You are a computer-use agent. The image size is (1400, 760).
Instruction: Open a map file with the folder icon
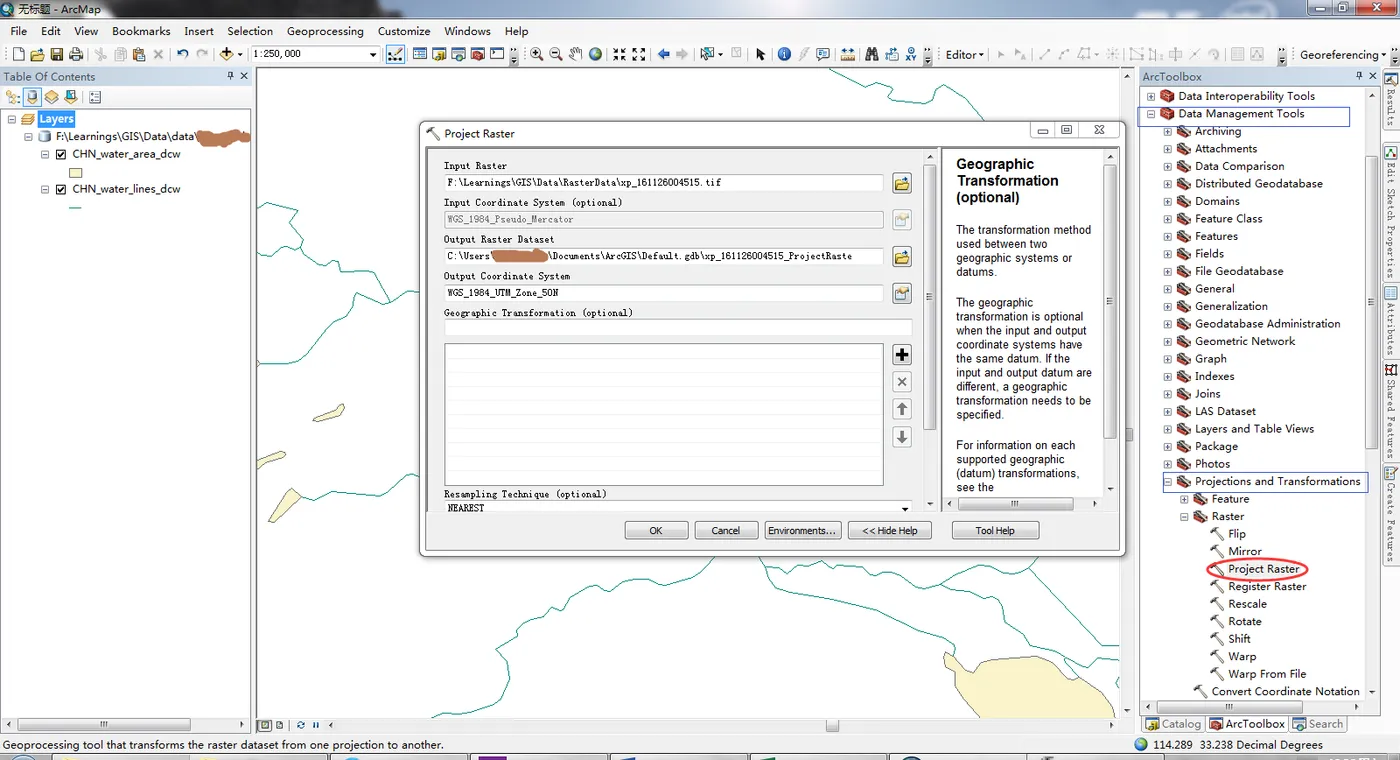(x=37, y=54)
